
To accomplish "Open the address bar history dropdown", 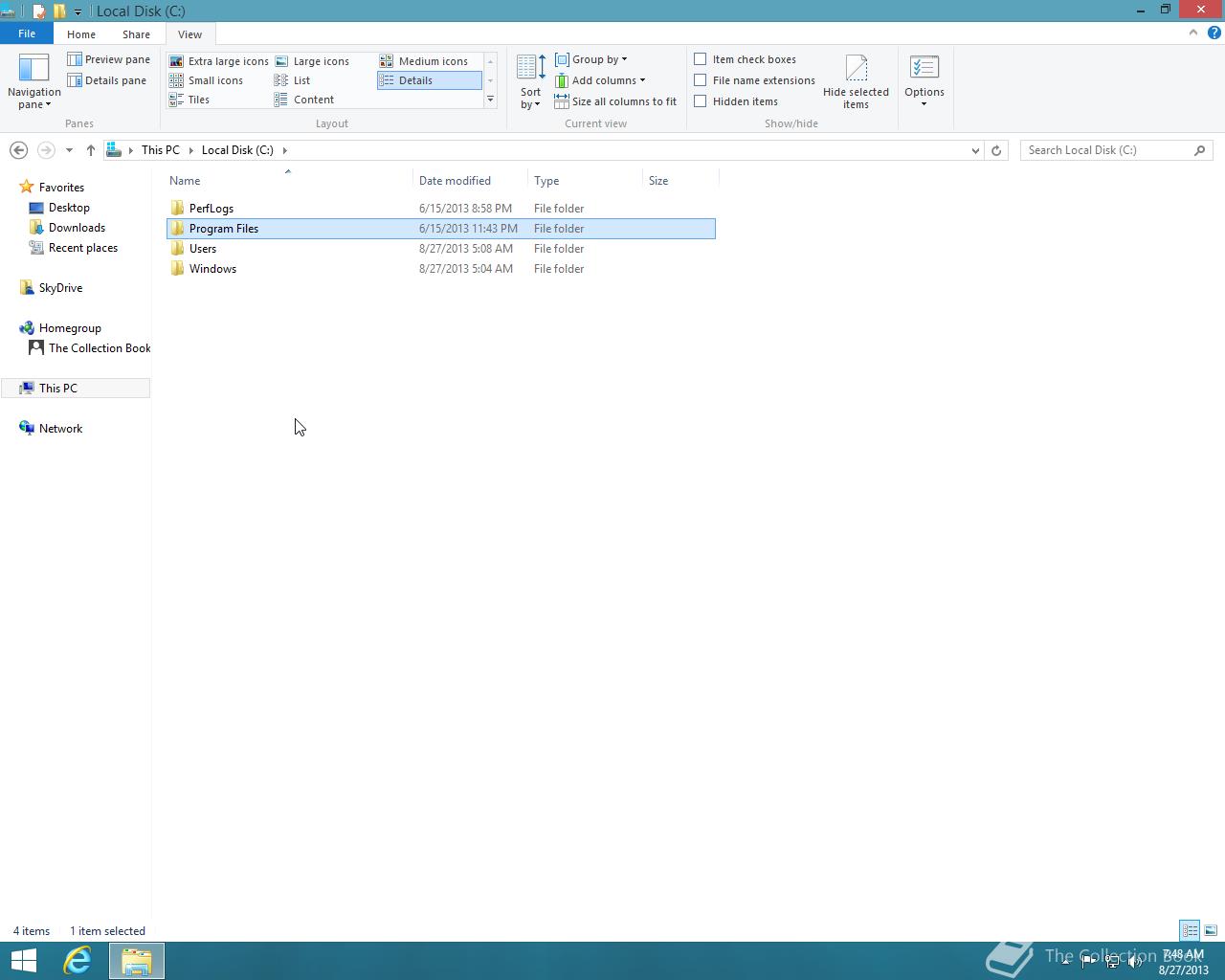I will [x=975, y=150].
